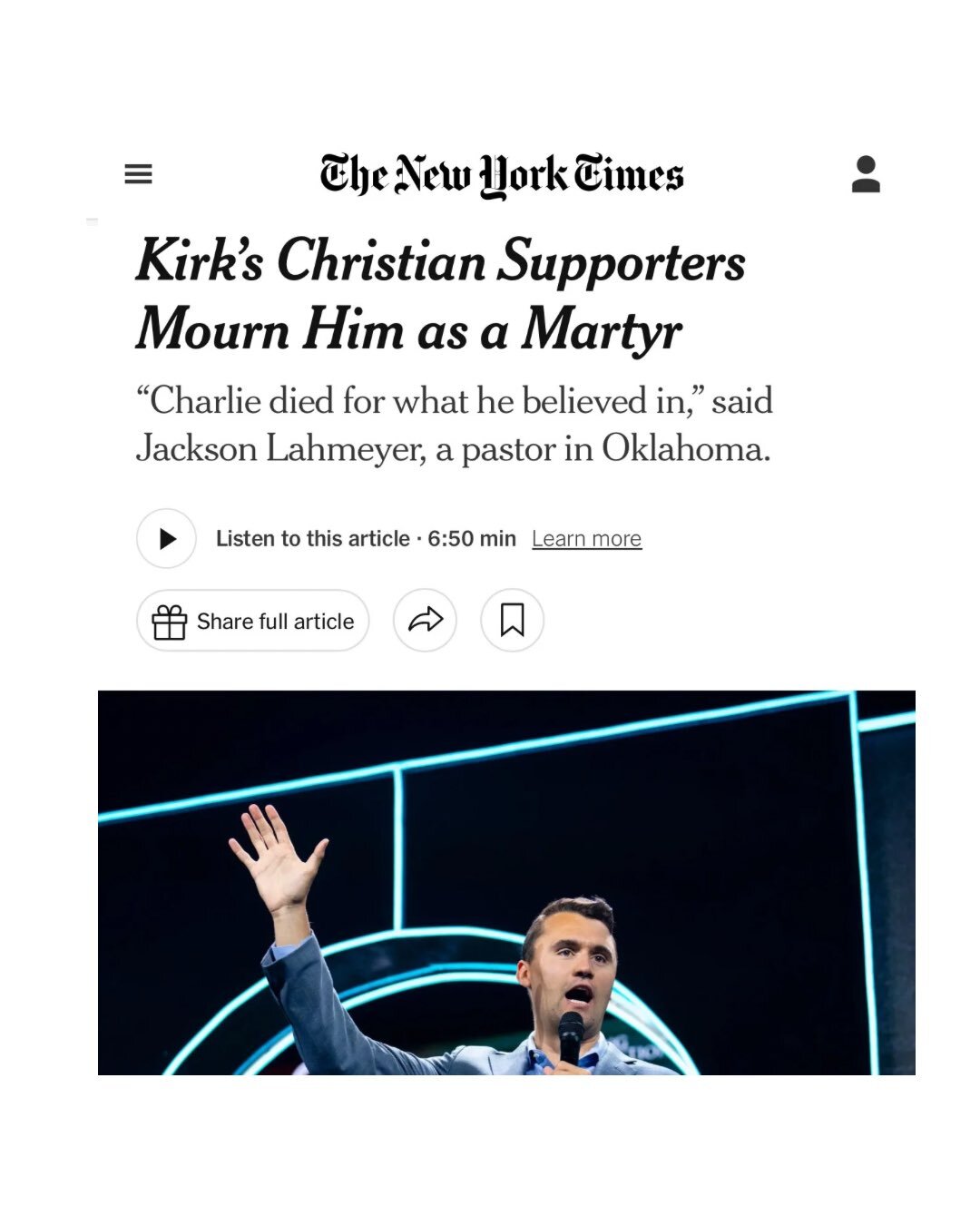Viewport: 980px width, 1225px height.
Task: Follow the Learn more link
Action: pyautogui.click(x=586, y=539)
